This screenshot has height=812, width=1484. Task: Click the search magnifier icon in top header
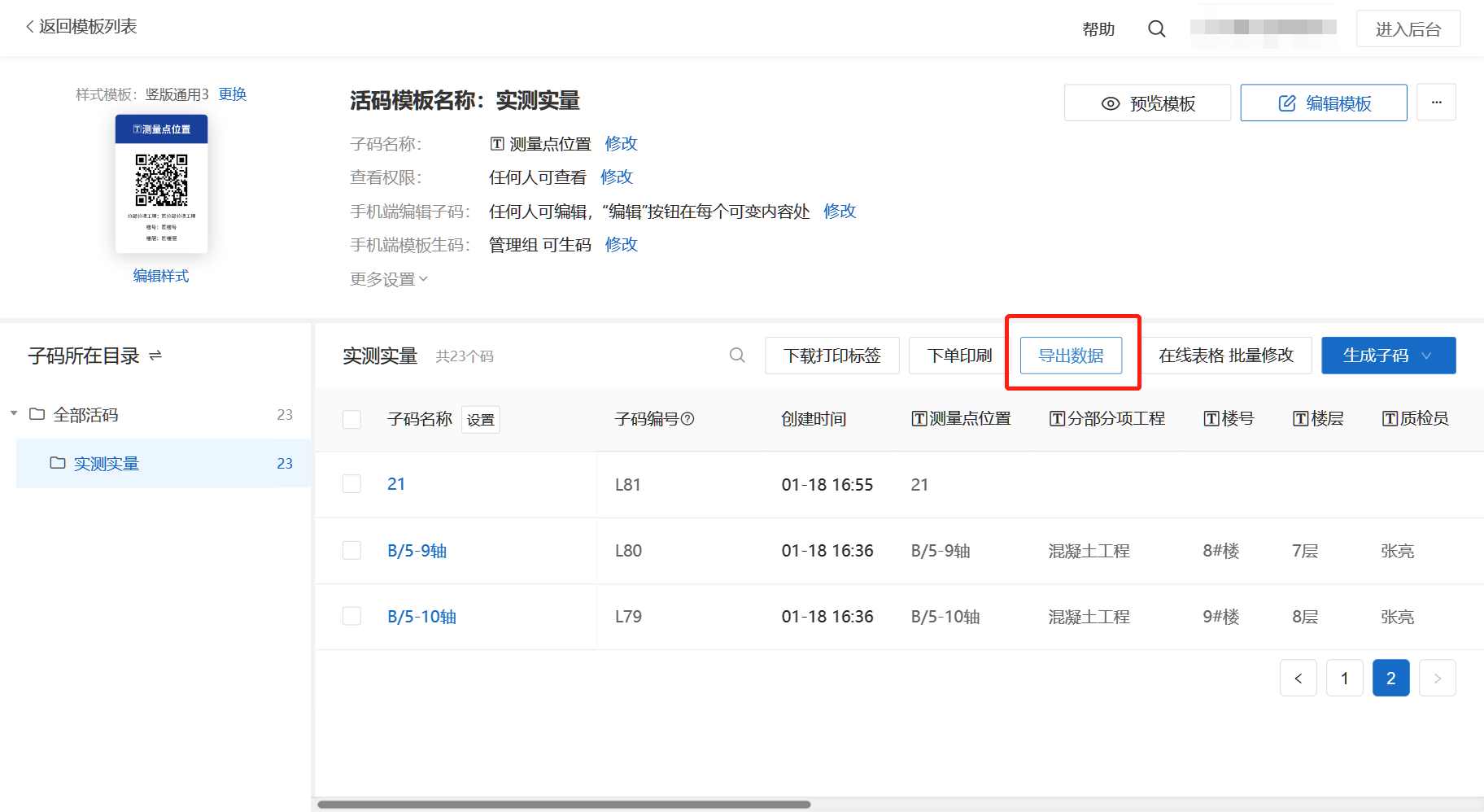[x=1156, y=29]
